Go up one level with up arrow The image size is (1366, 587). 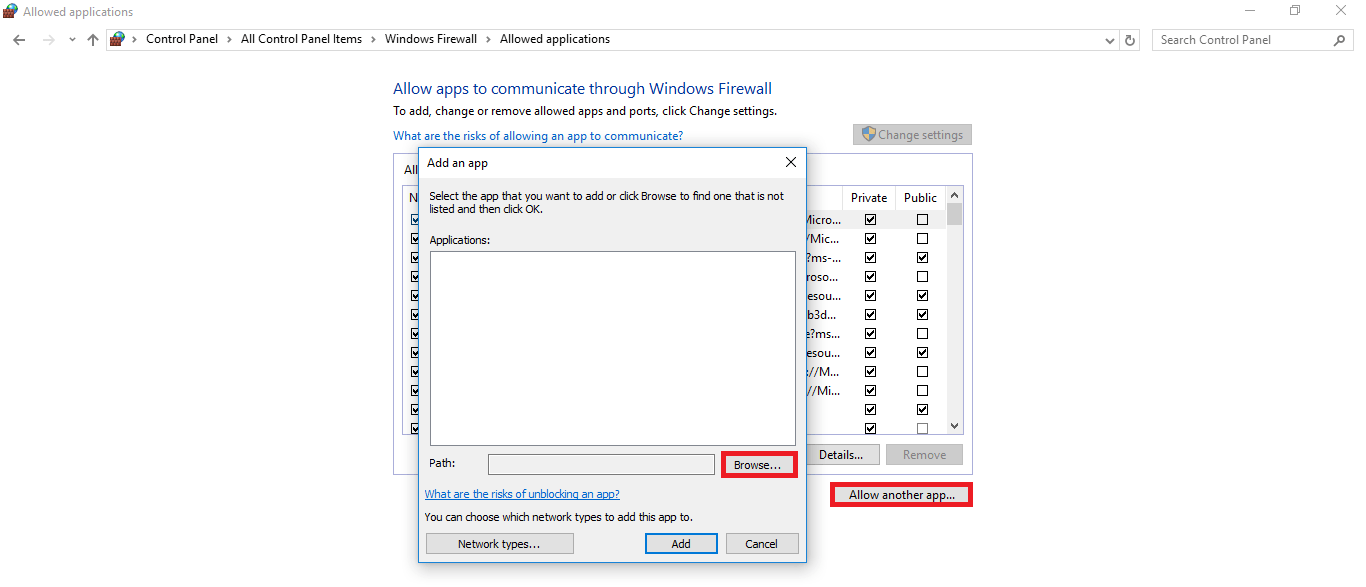pos(93,40)
